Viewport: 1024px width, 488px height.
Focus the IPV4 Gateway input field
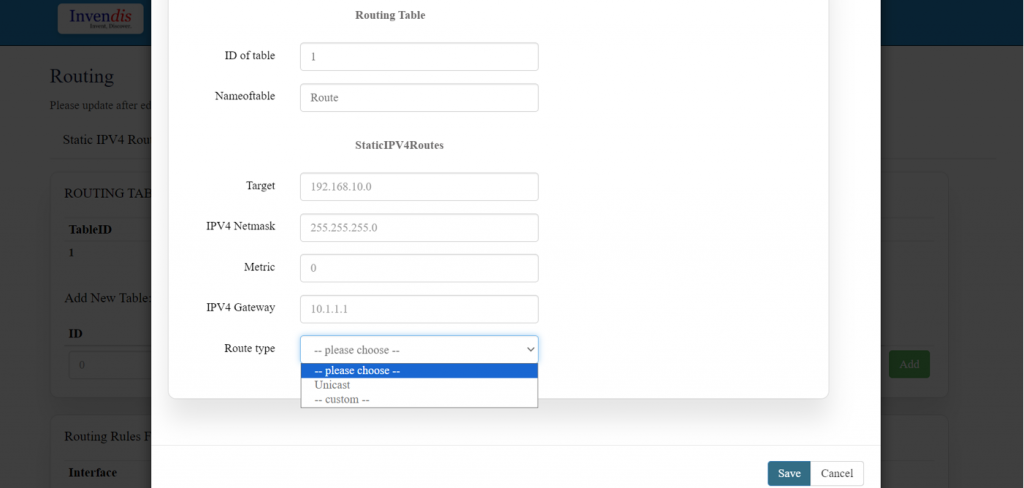pos(419,309)
